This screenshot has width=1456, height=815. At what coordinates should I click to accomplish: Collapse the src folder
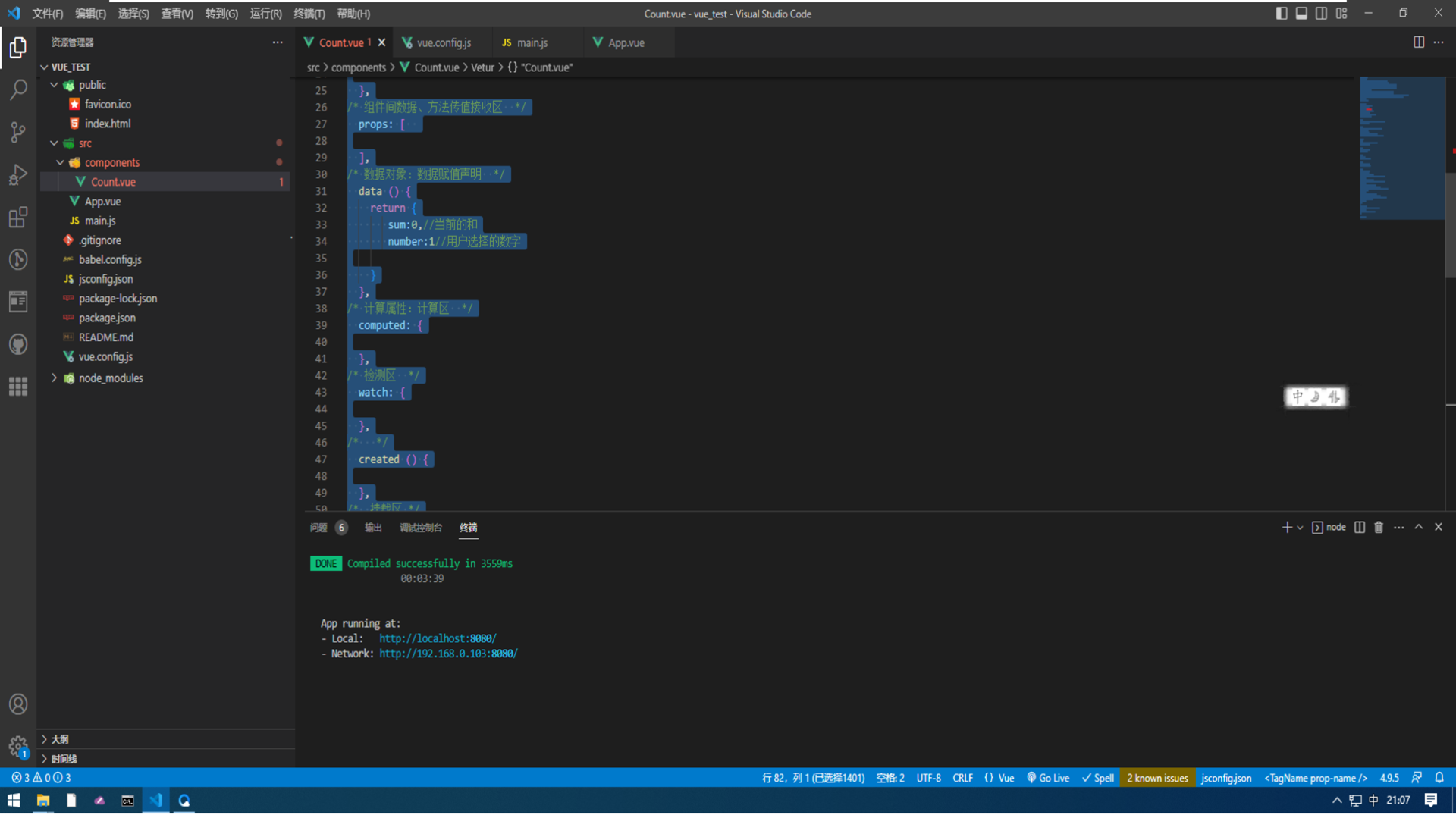click(x=55, y=143)
